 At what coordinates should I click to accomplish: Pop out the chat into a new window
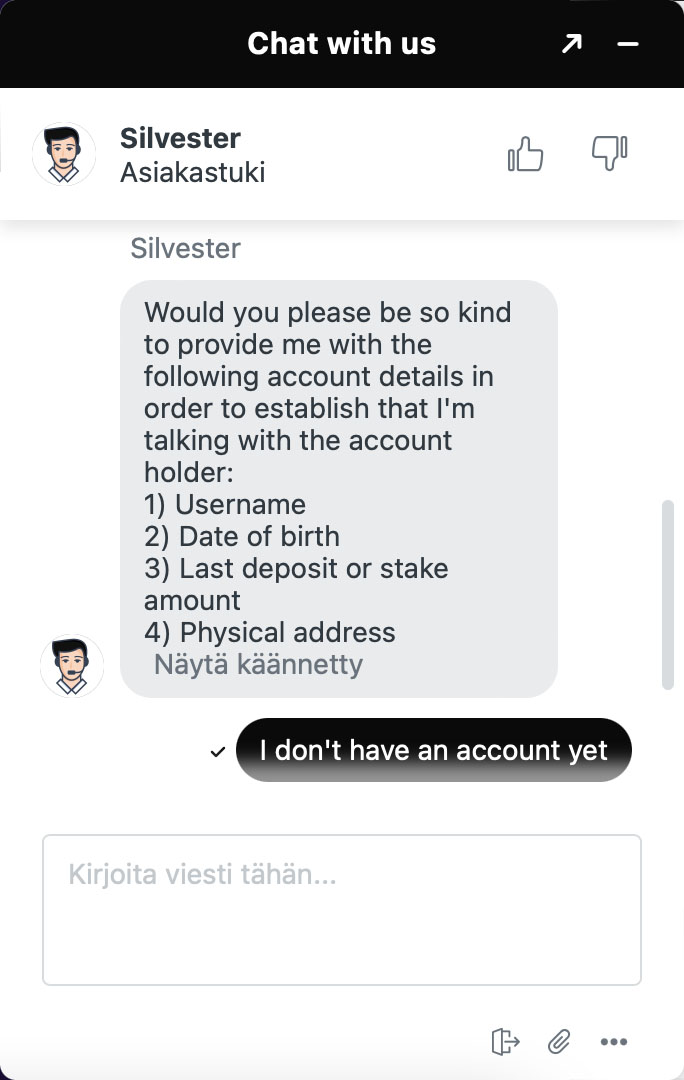click(571, 44)
